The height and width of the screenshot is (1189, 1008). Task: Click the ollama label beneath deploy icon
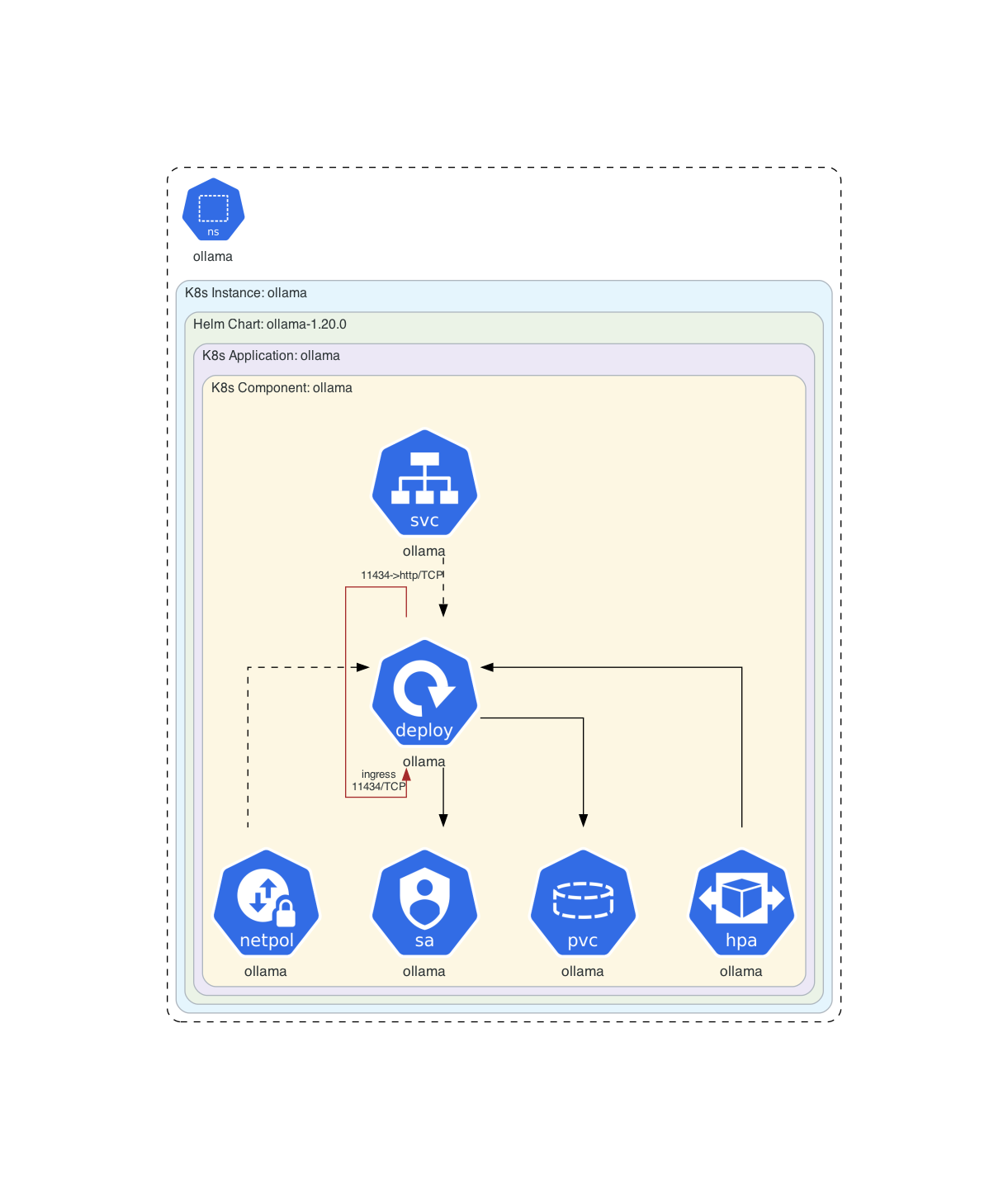[424, 761]
